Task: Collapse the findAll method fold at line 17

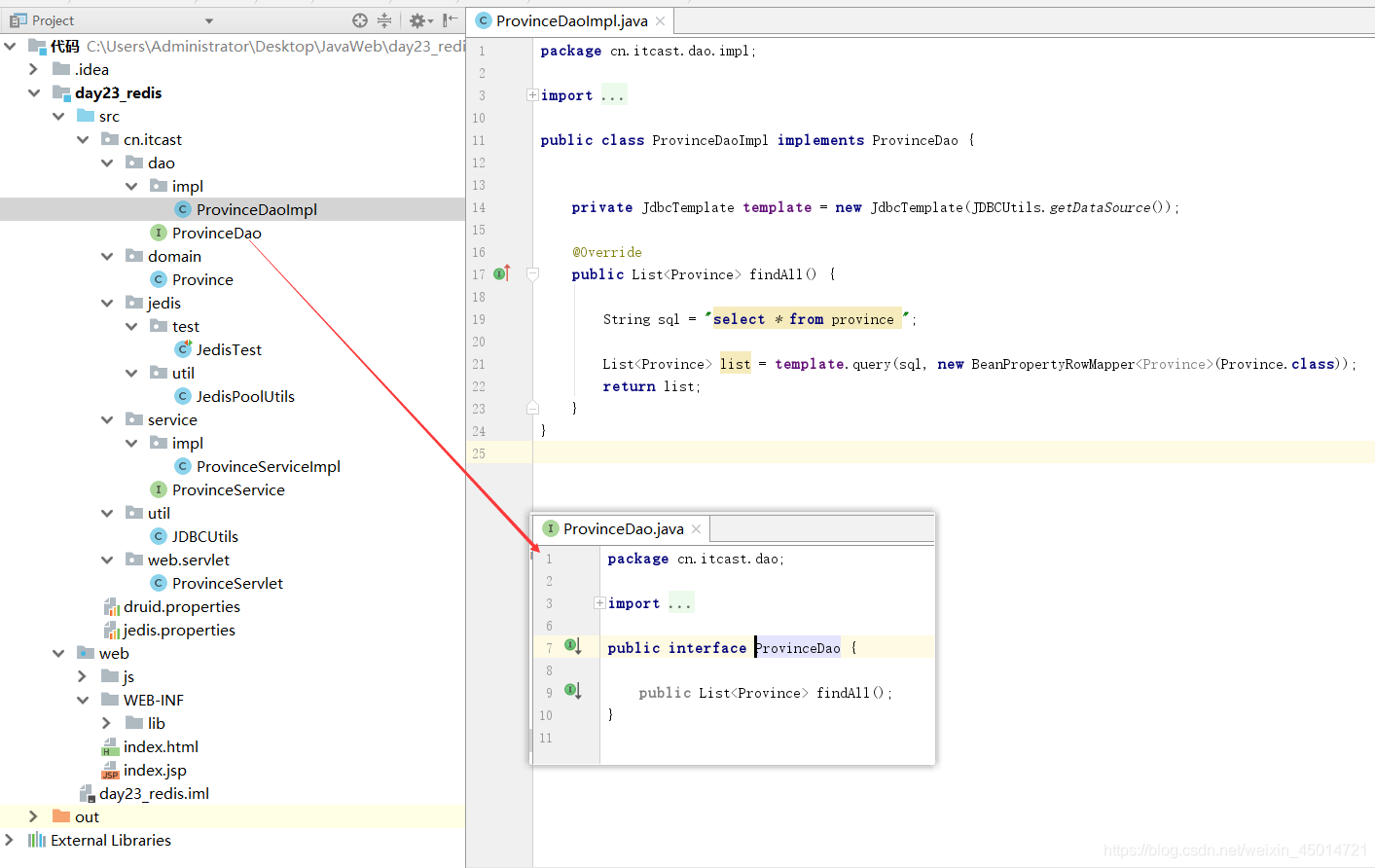Action: (x=532, y=274)
